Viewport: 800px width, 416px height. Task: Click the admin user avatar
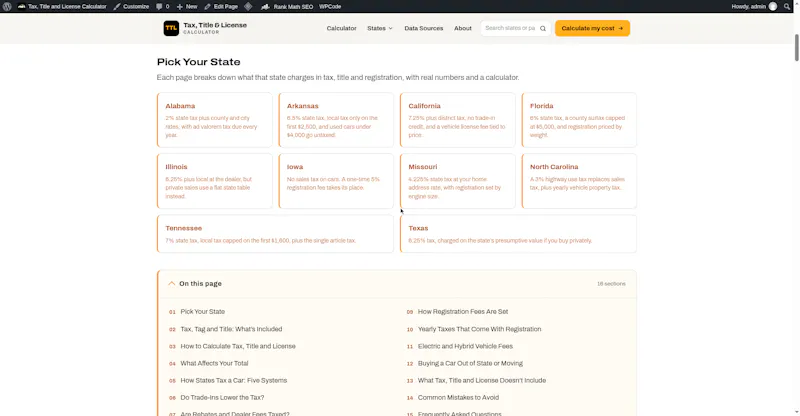(773, 7)
